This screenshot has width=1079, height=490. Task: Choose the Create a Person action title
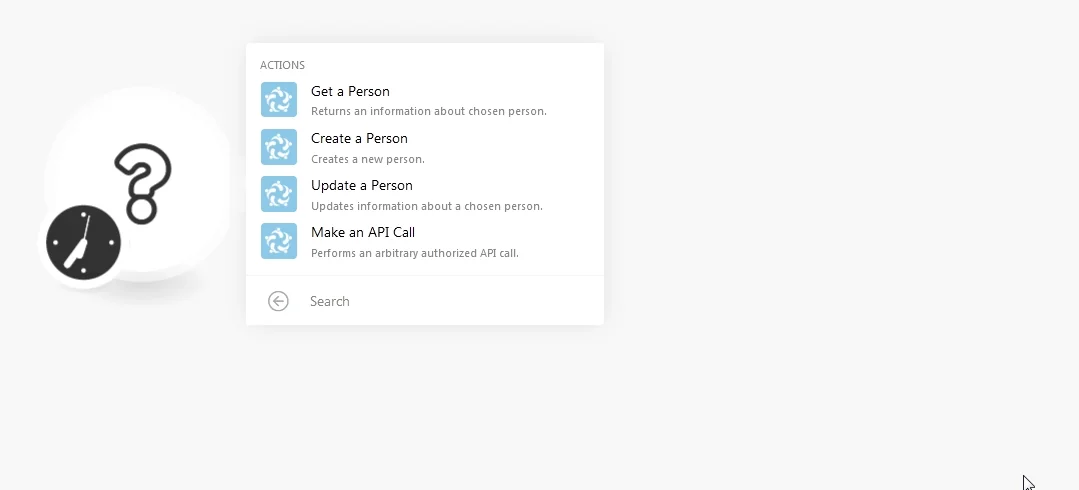pos(359,138)
